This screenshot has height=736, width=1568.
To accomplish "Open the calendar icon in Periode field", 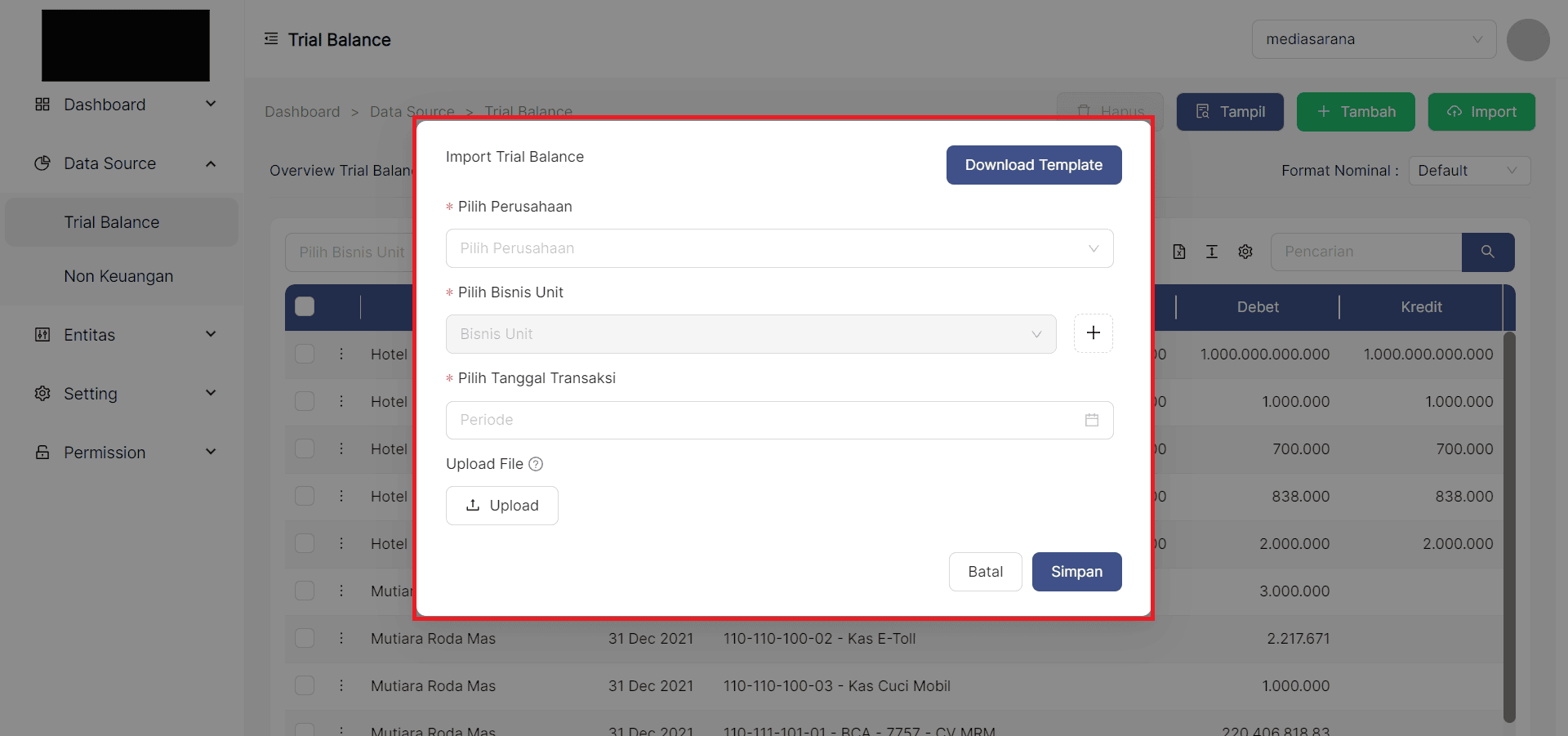I will coord(1091,420).
